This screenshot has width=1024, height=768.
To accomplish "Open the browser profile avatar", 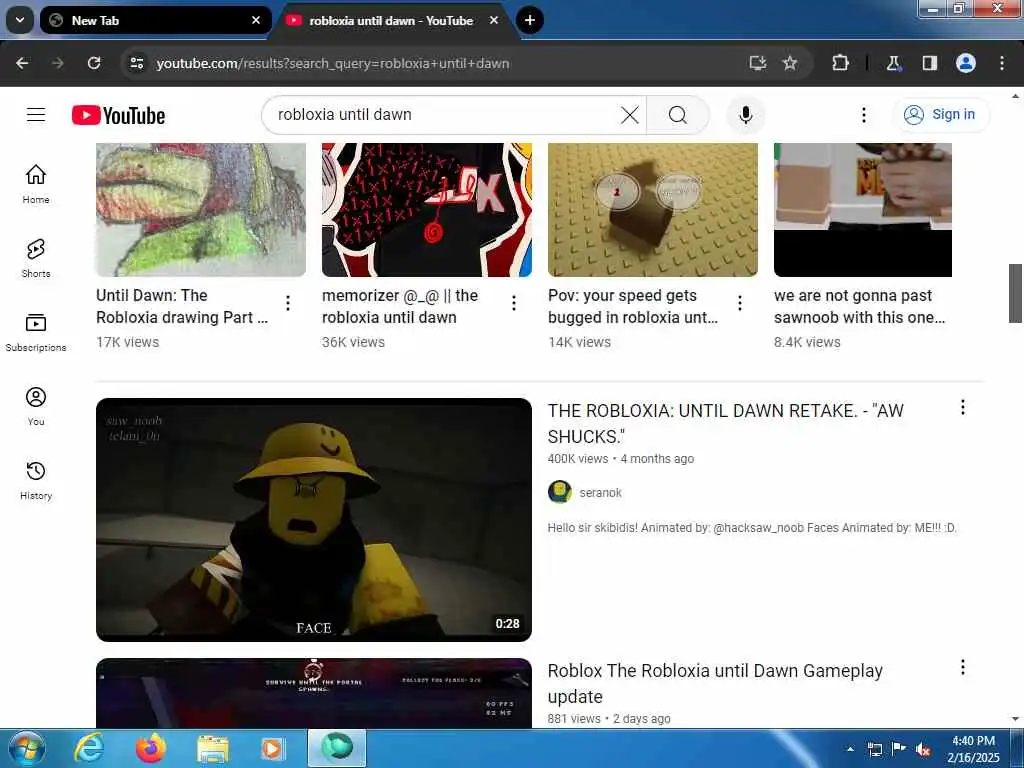I will [966, 63].
